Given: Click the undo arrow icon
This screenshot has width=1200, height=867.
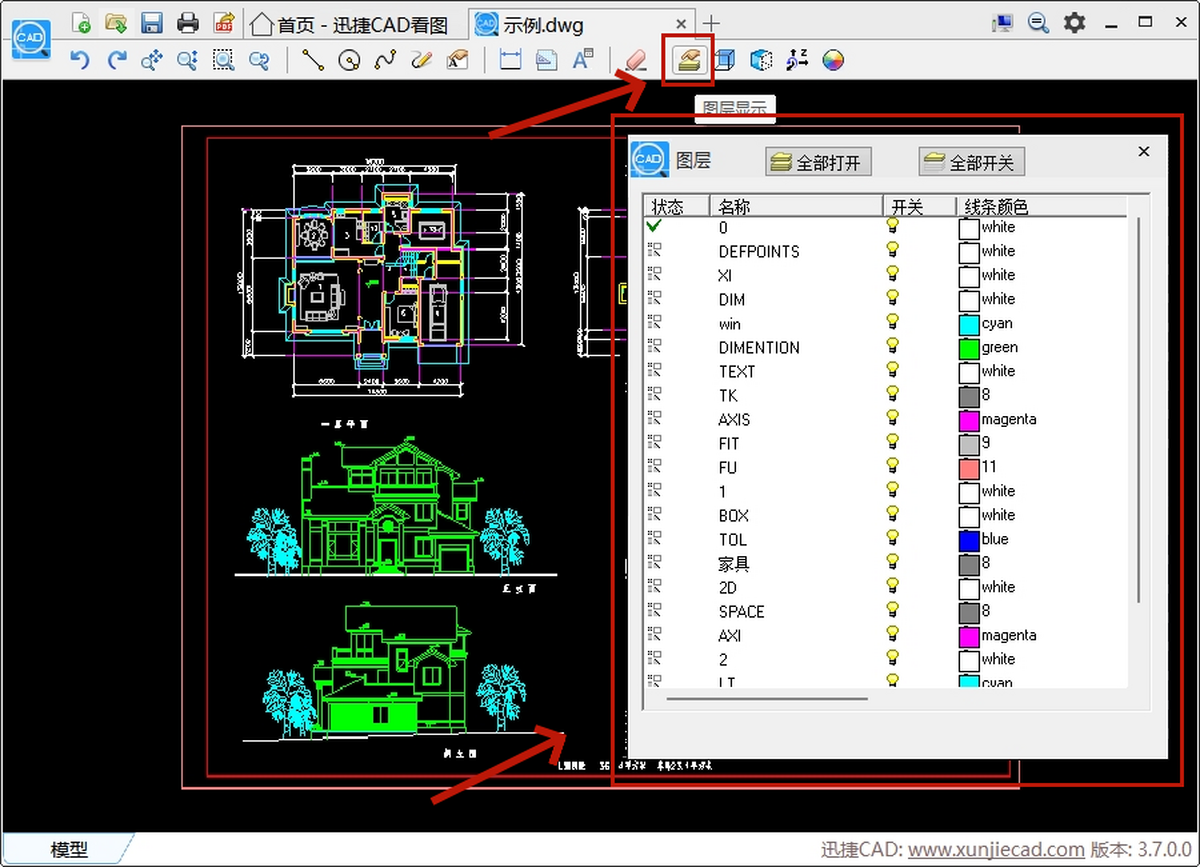Looking at the screenshot, I should 80,60.
